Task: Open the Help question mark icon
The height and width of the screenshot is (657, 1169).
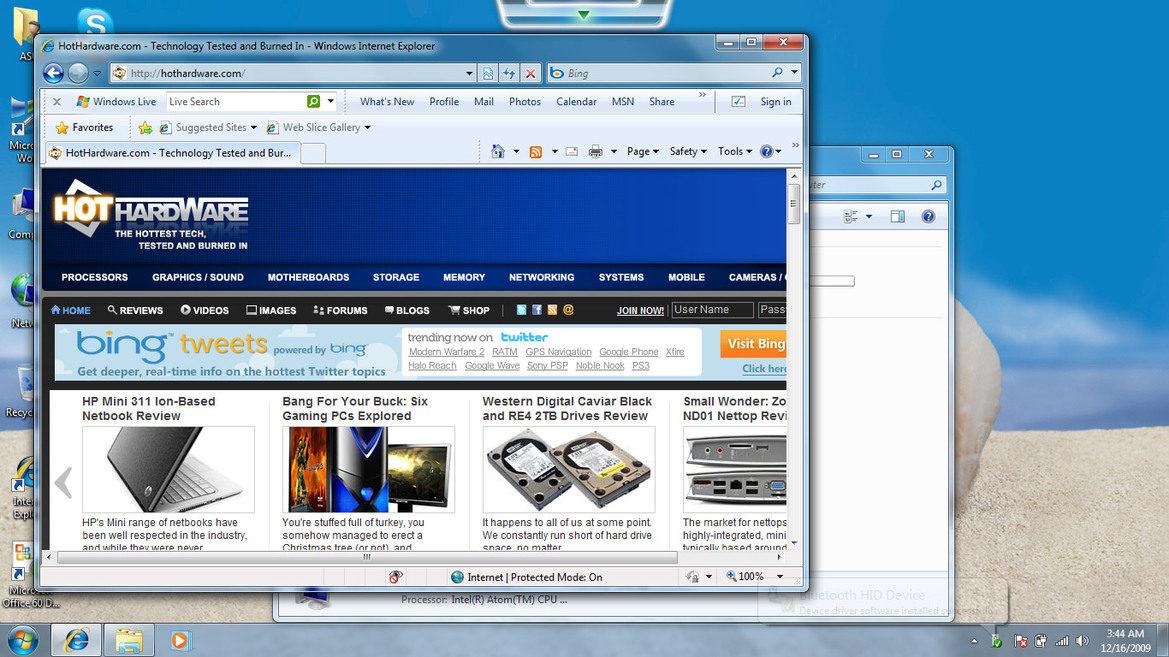Action: click(x=766, y=151)
